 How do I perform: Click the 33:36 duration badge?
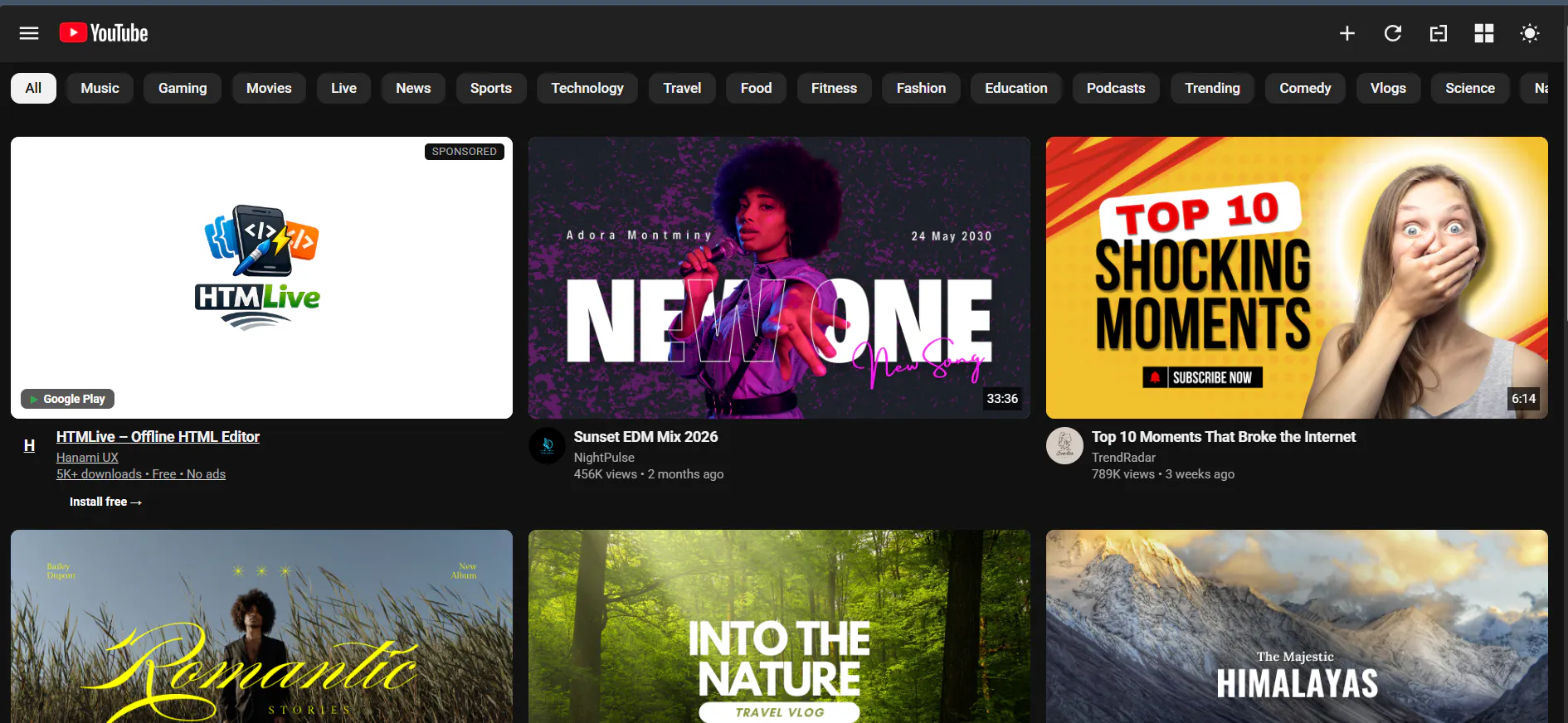(x=1002, y=399)
